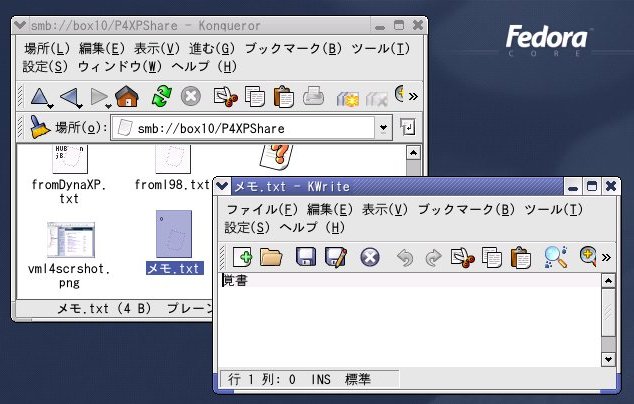Viewport: 634px width, 404px height.
Task: Clear the location bar with broom icon
Action: tap(39, 127)
